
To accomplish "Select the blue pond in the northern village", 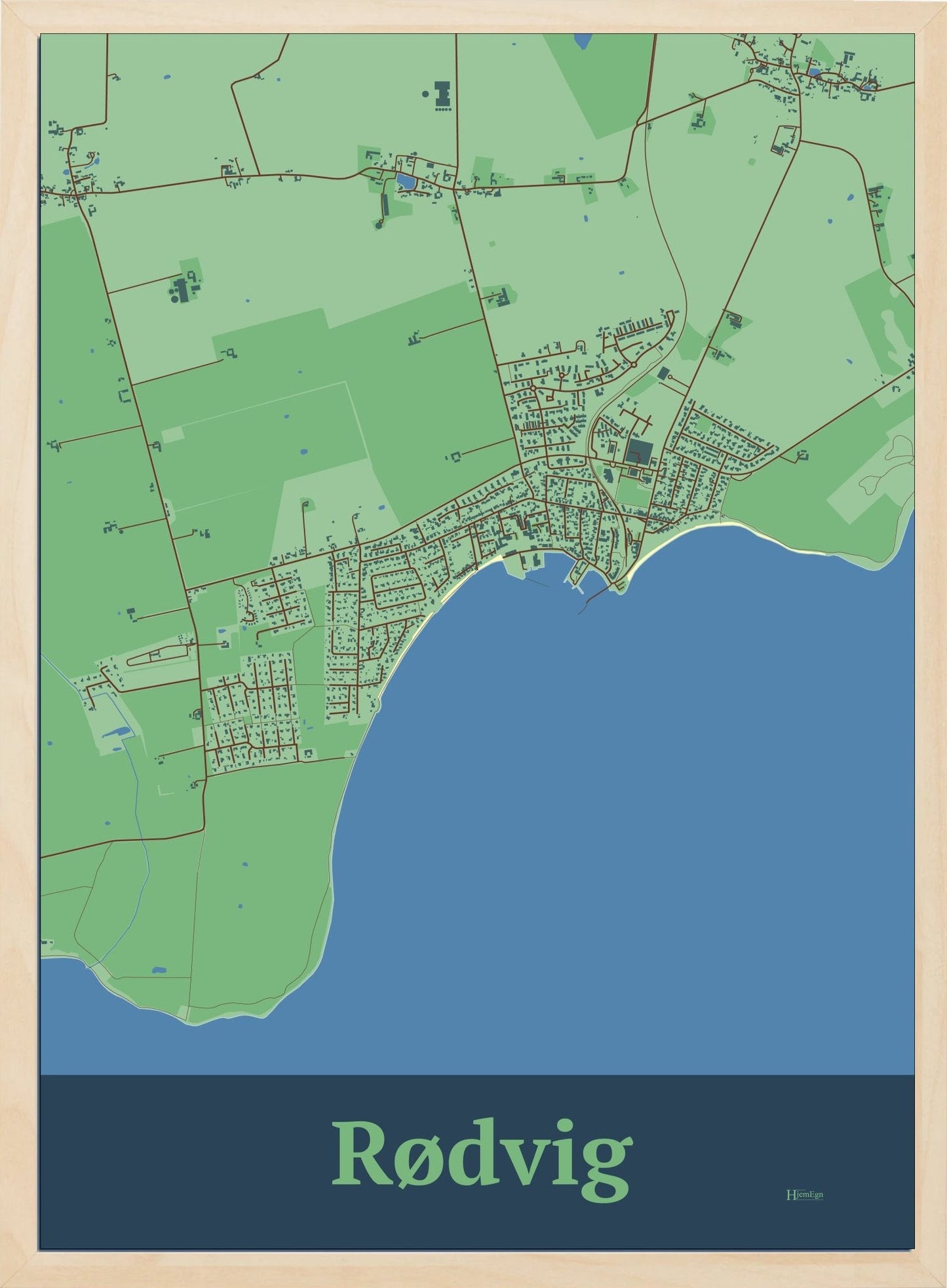I will tap(404, 181).
